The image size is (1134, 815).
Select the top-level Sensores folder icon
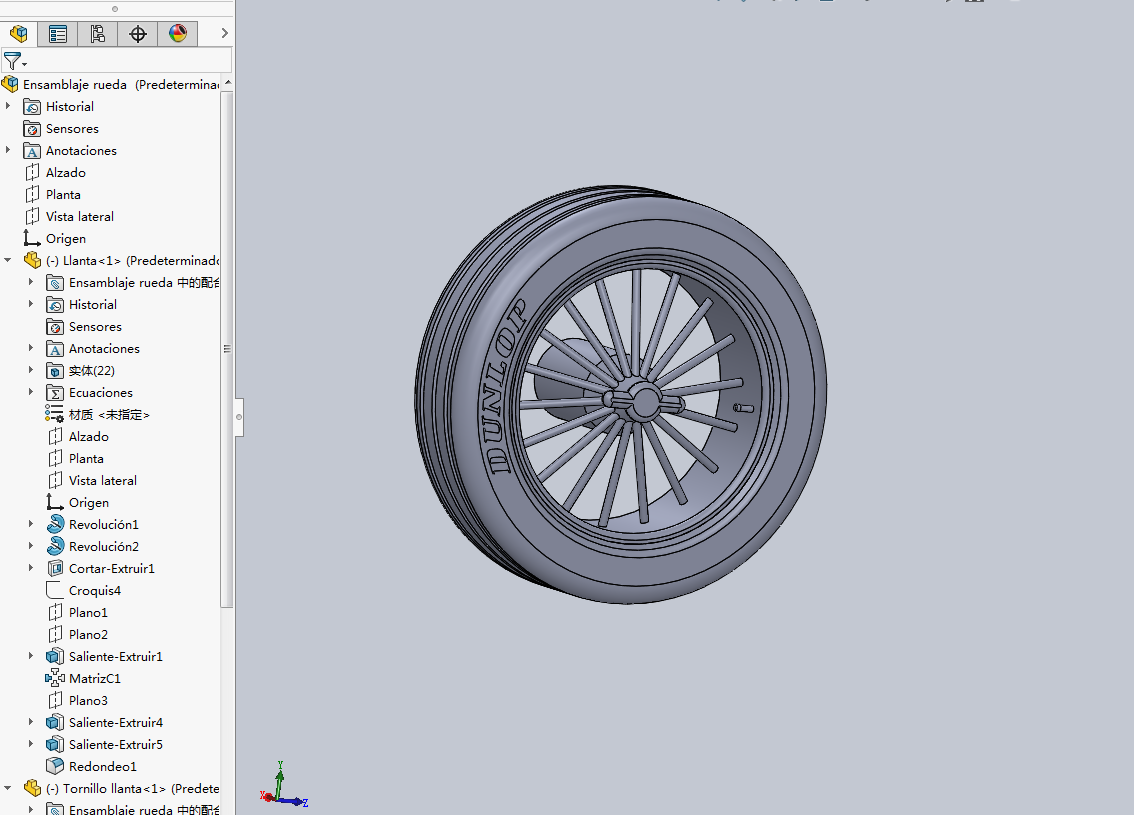(32, 129)
